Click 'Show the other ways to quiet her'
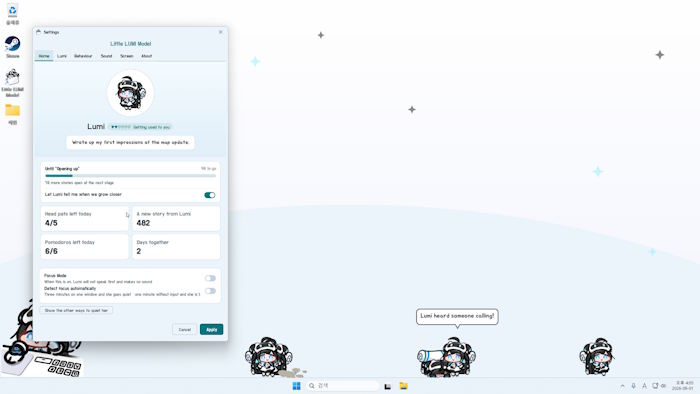The height and width of the screenshot is (394, 700). tap(76, 310)
